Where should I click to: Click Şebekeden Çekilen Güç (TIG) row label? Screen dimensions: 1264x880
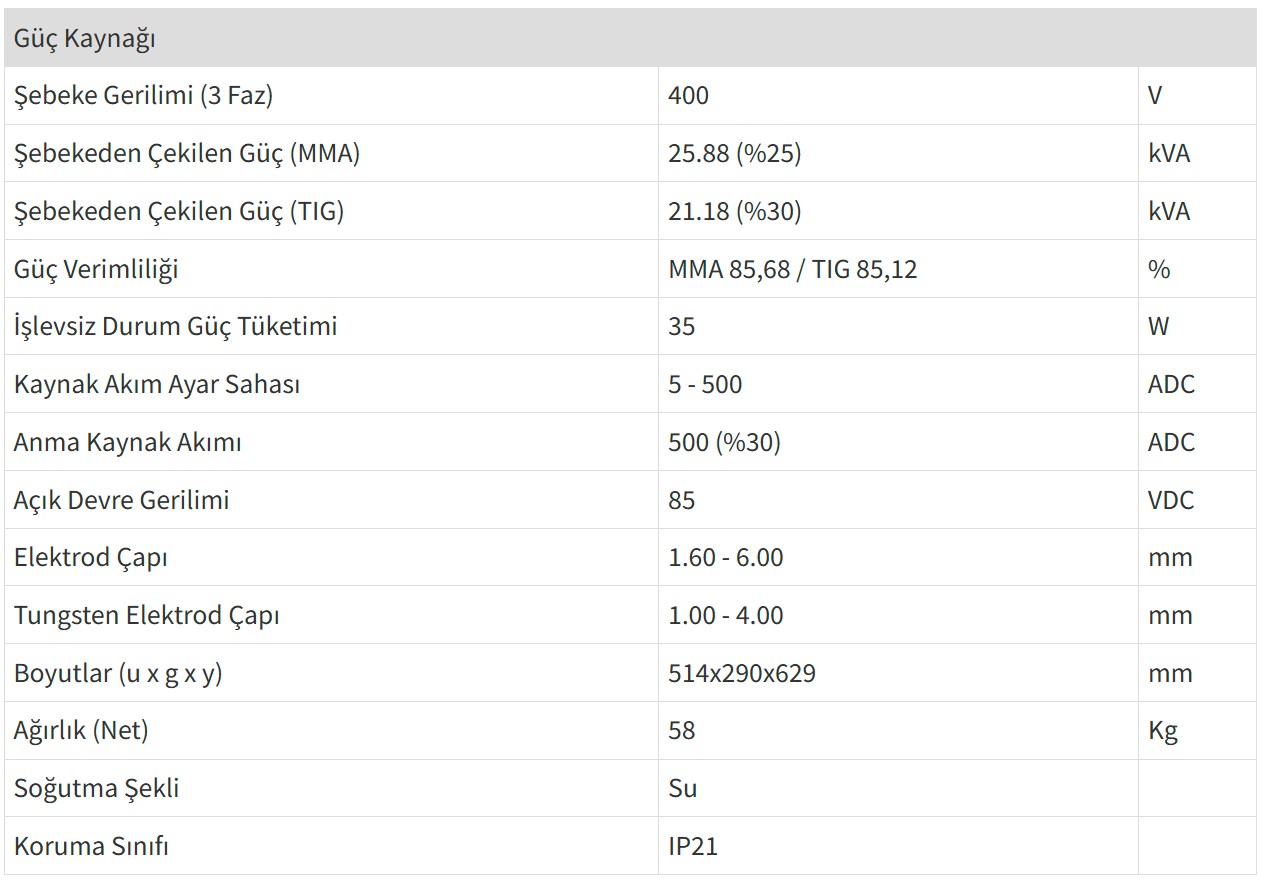pyautogui.click(x=179, y=212)
